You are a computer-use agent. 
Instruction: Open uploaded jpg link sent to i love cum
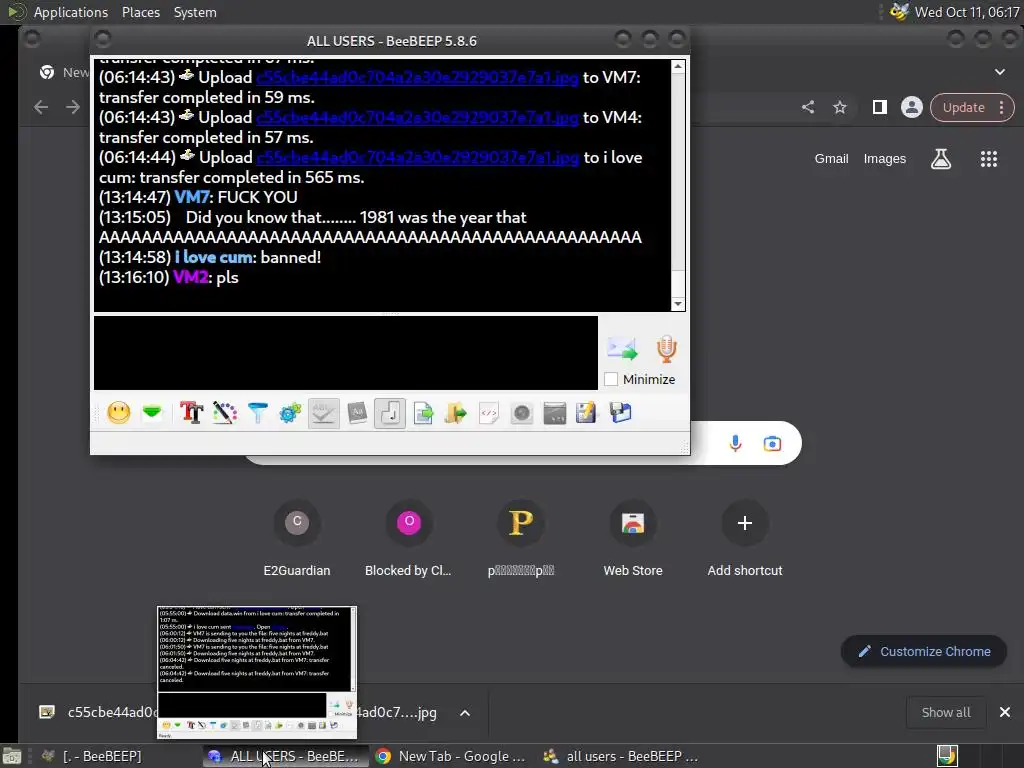coord(418,158)
